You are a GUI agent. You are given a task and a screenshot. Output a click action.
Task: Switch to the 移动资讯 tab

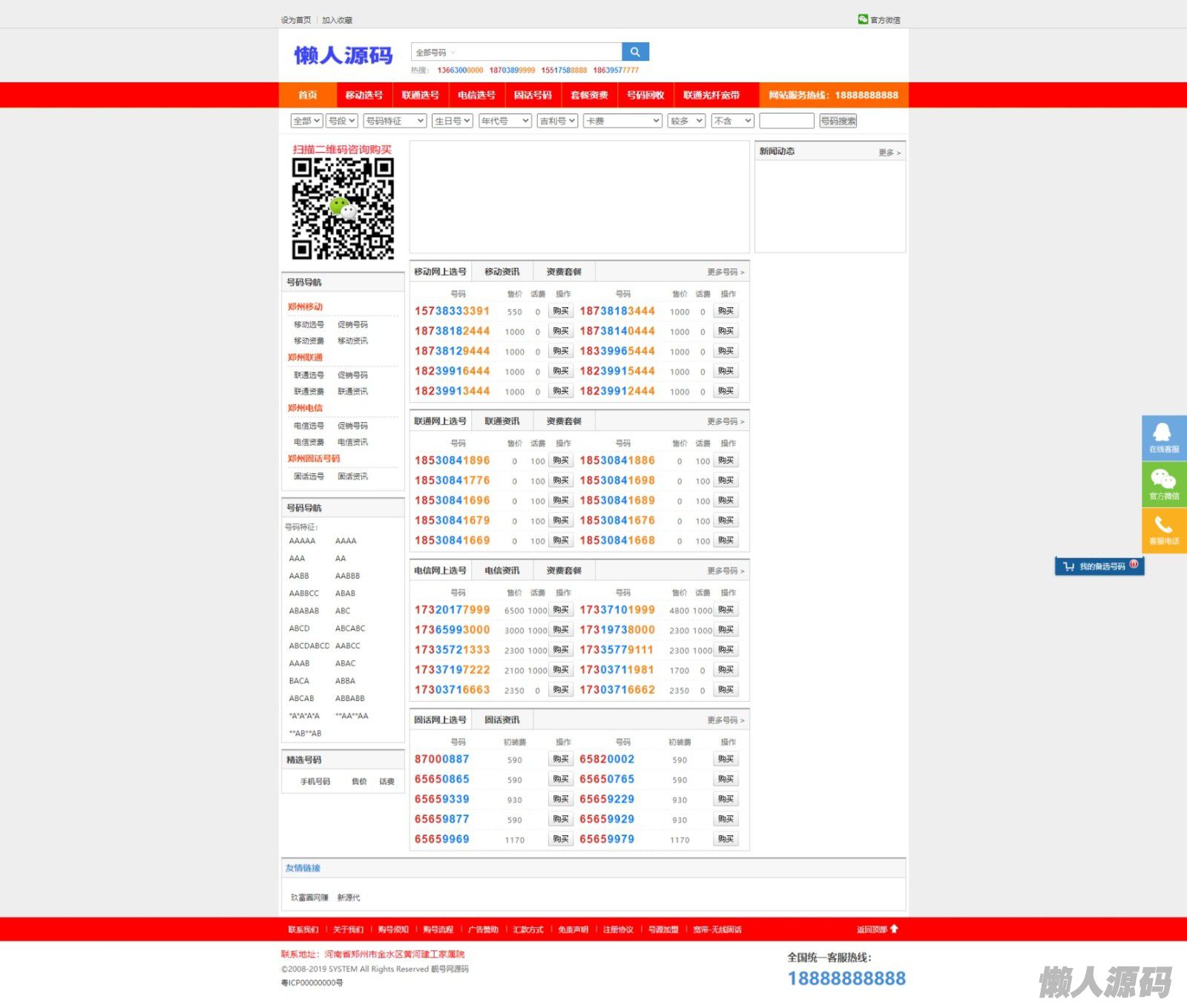coord(502,271)
